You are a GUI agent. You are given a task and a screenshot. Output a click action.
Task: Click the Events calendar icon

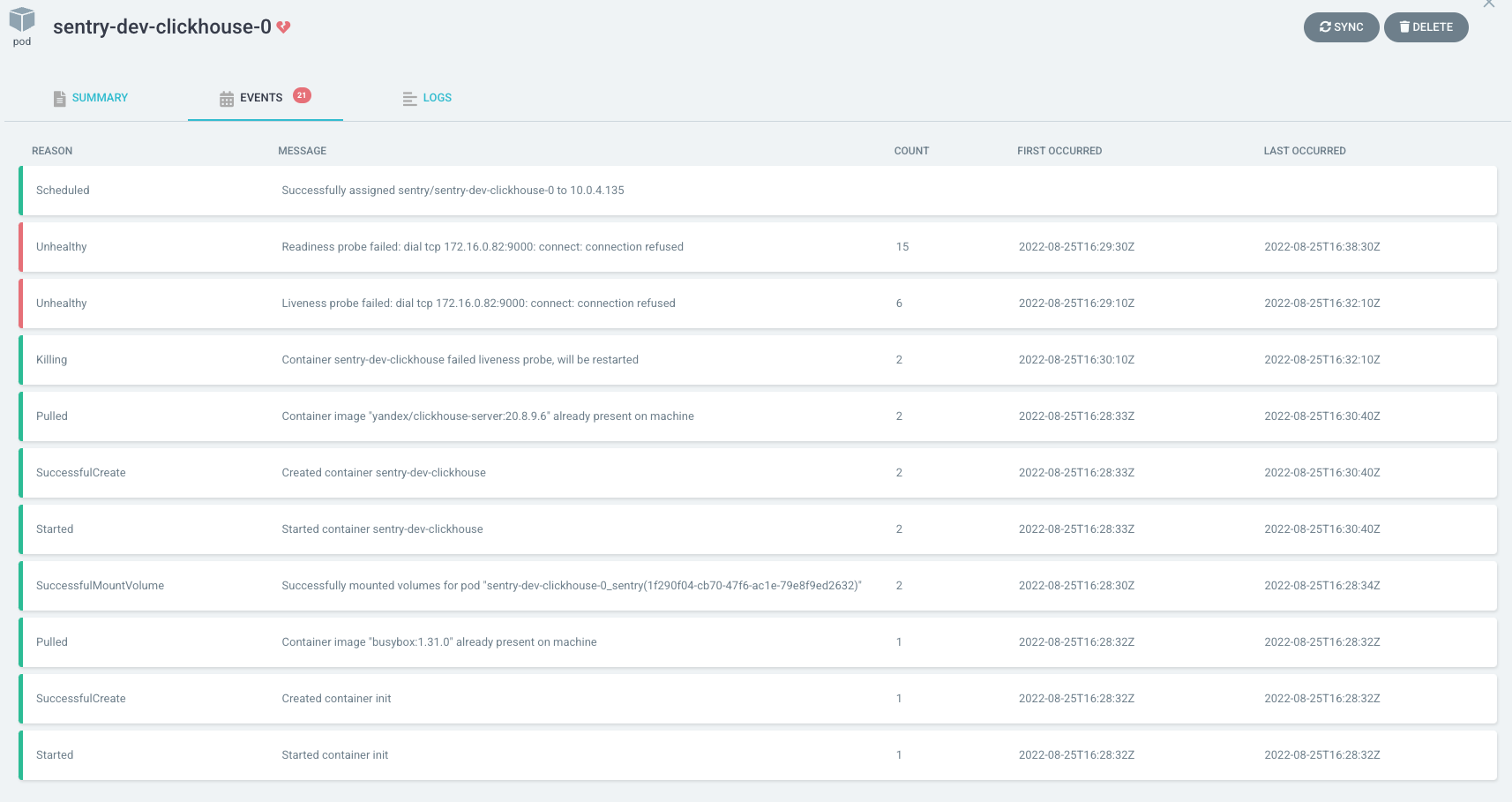[227, 99]
